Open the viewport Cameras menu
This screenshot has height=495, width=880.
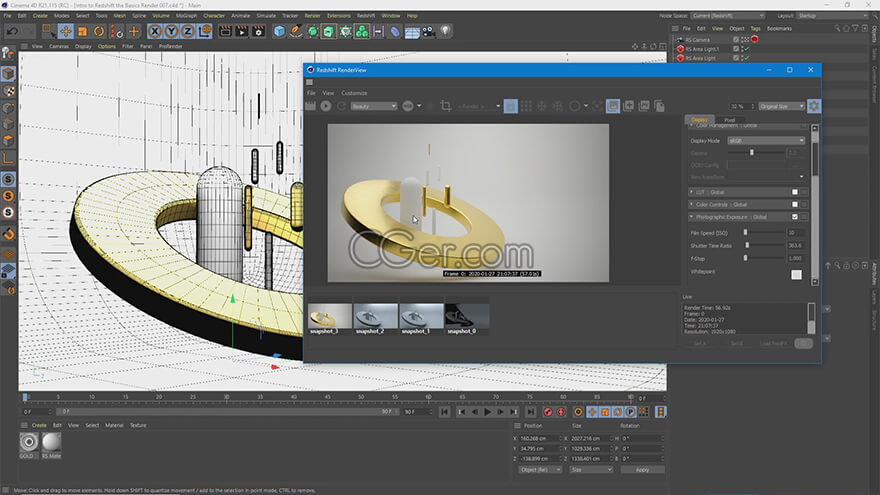(59, 46)
